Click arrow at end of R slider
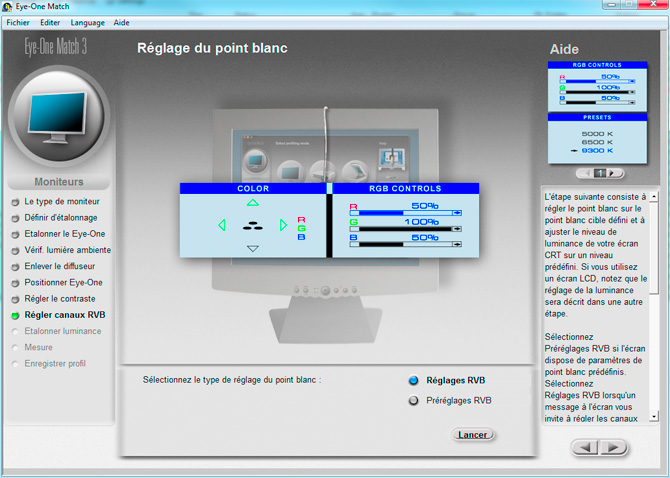The image size is (670, 478). click(457, 212)
